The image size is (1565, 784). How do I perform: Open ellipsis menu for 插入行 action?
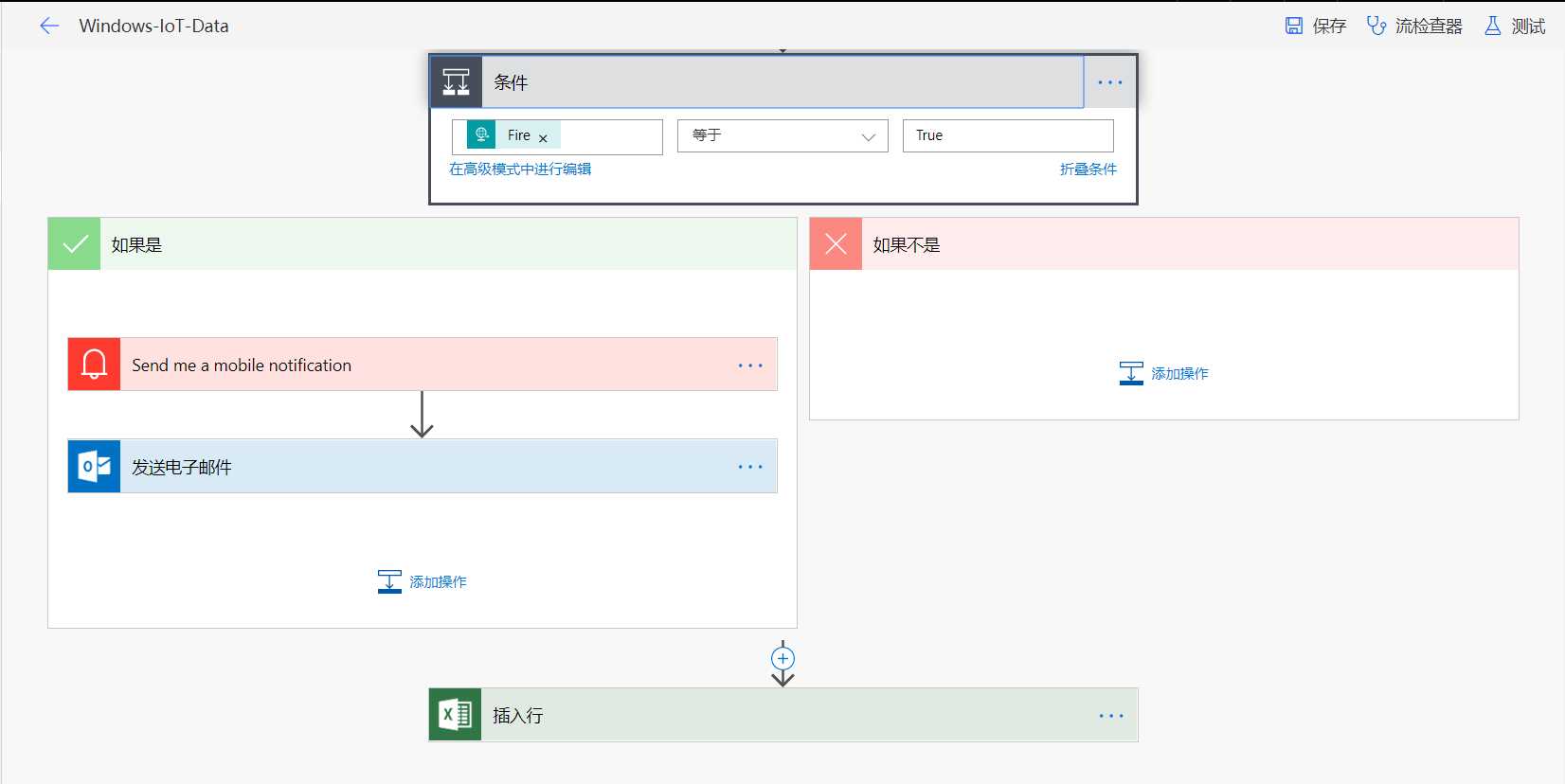click(x=1111, y=716)
